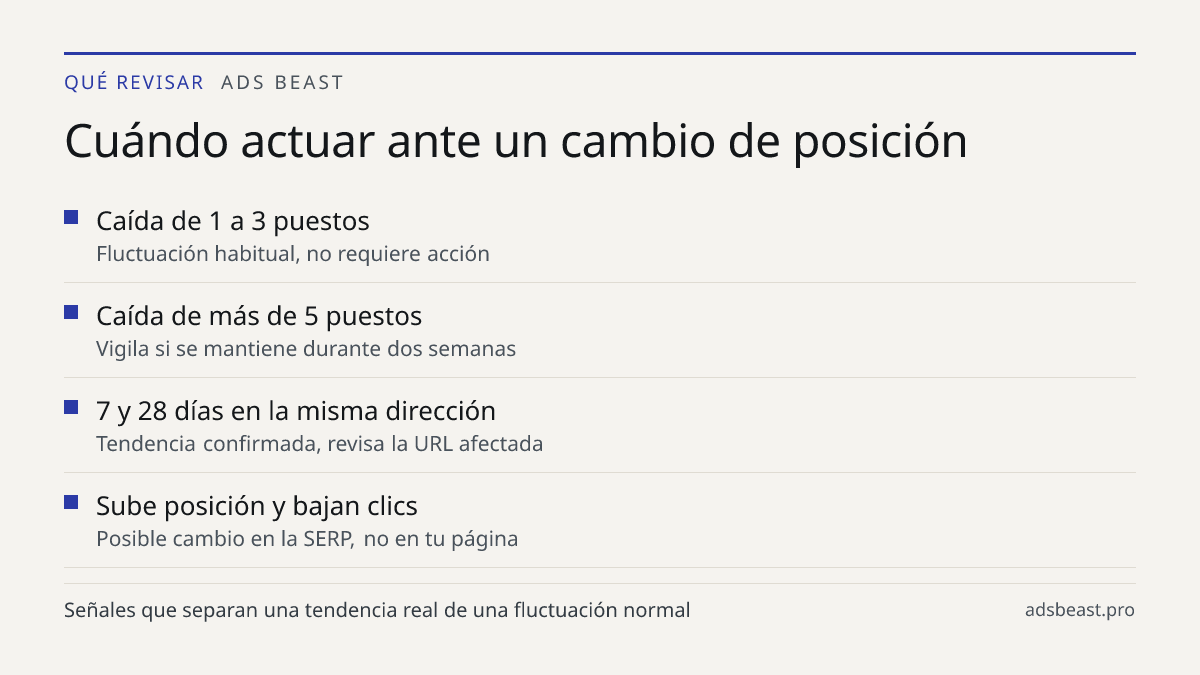Click the blue line above the header

[x=600, y=53]
